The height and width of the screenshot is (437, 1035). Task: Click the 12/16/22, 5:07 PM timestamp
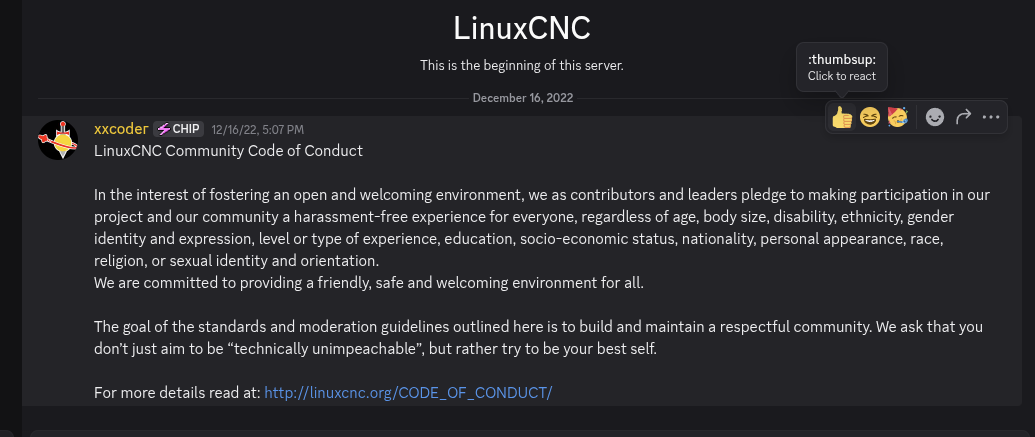click(x=258, y=130)
